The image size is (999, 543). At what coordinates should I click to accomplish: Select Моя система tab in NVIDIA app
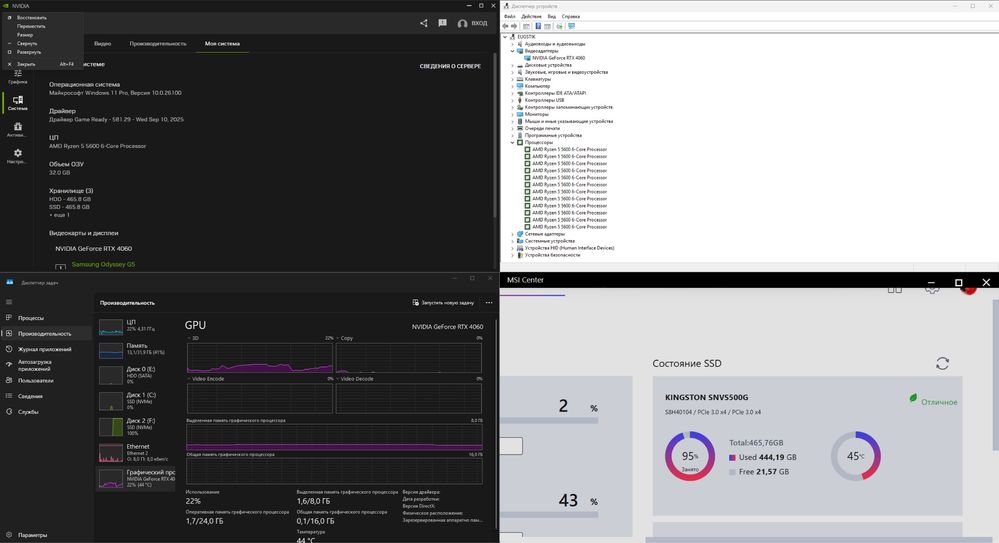click(x=222, y=43)
